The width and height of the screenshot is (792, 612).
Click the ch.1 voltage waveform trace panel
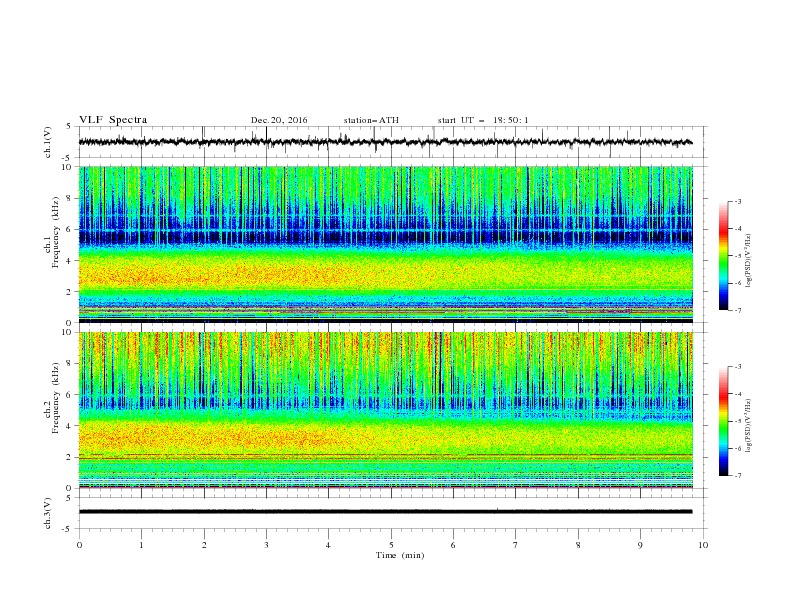pyautogui.click(x=393, y=142)
